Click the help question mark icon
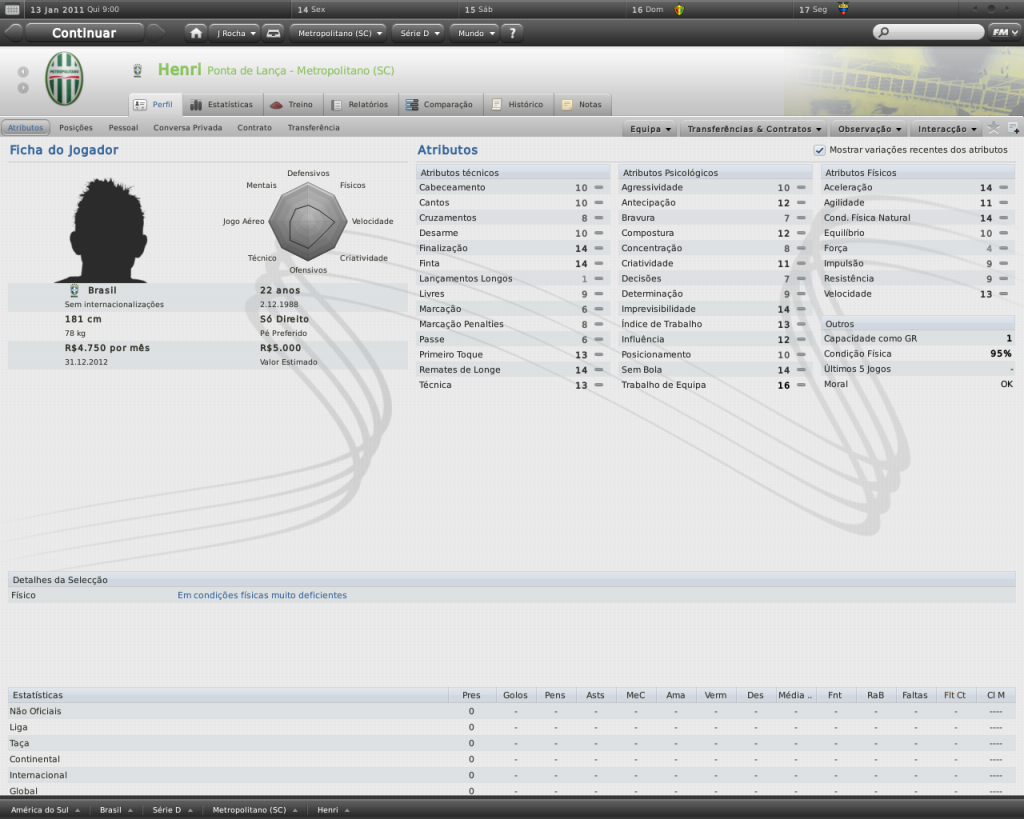The height and width of the screenshot is (819, 1024). pos(513,33)
